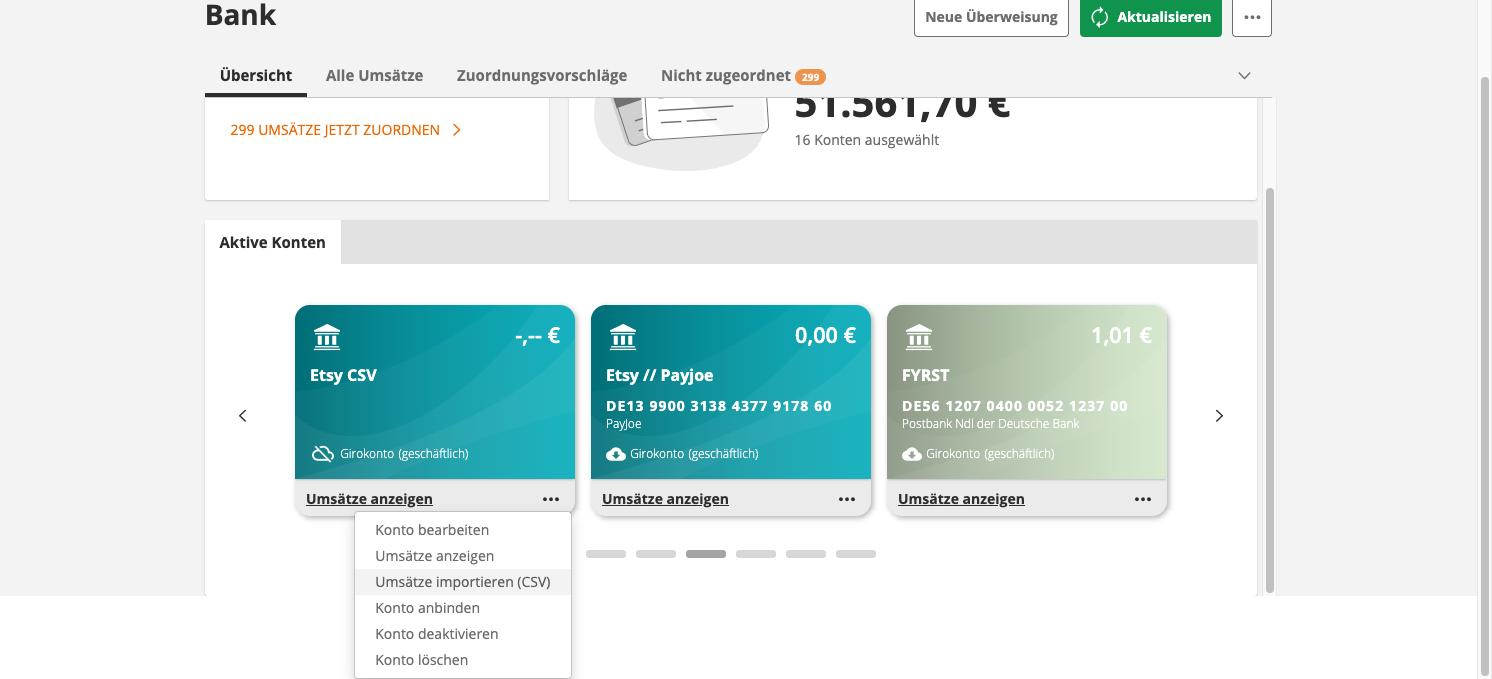
Task: Choose Konto anbinden from the context menu
Action: point(463,608)
